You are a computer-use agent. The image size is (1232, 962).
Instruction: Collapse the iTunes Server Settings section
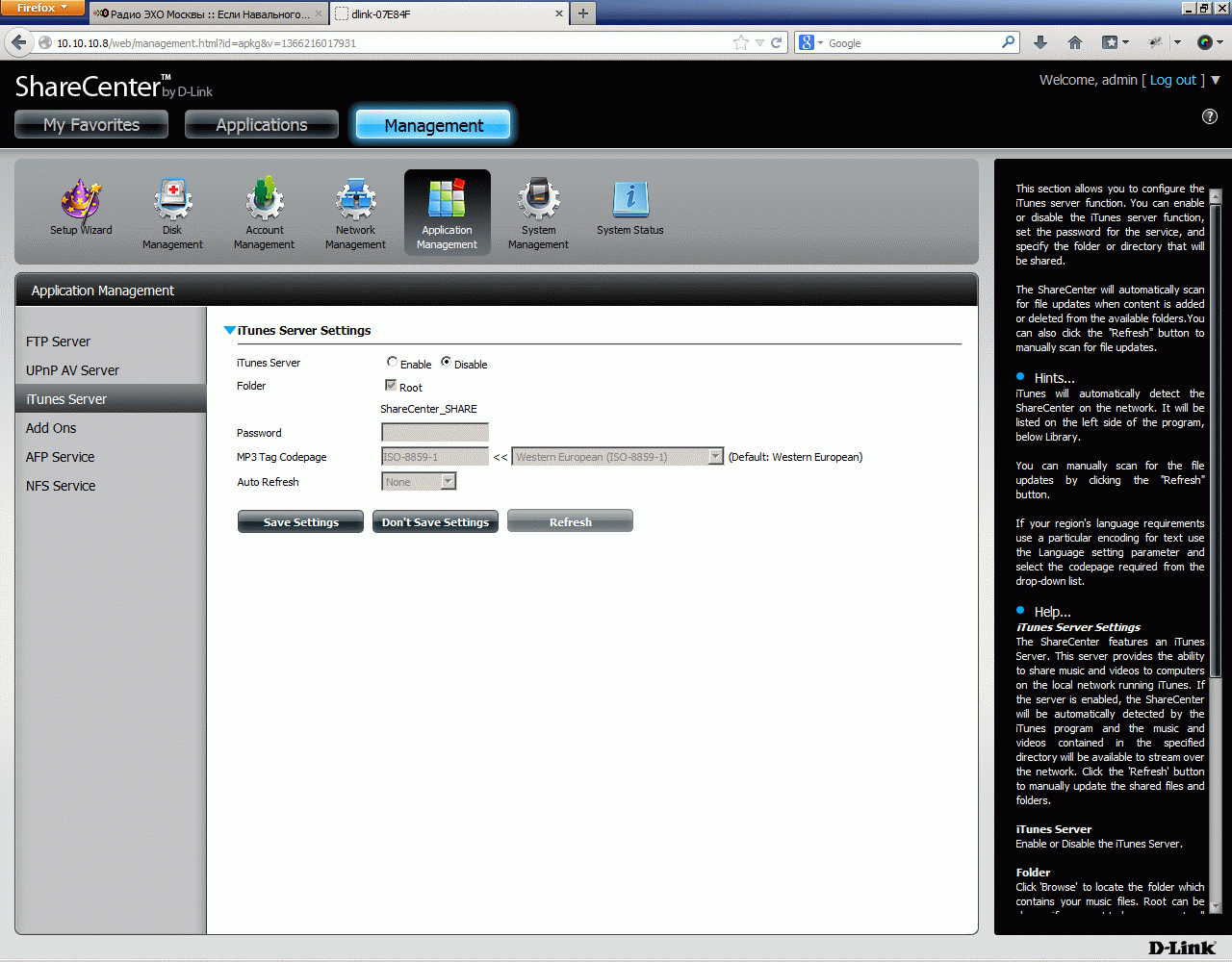[230, 330]
